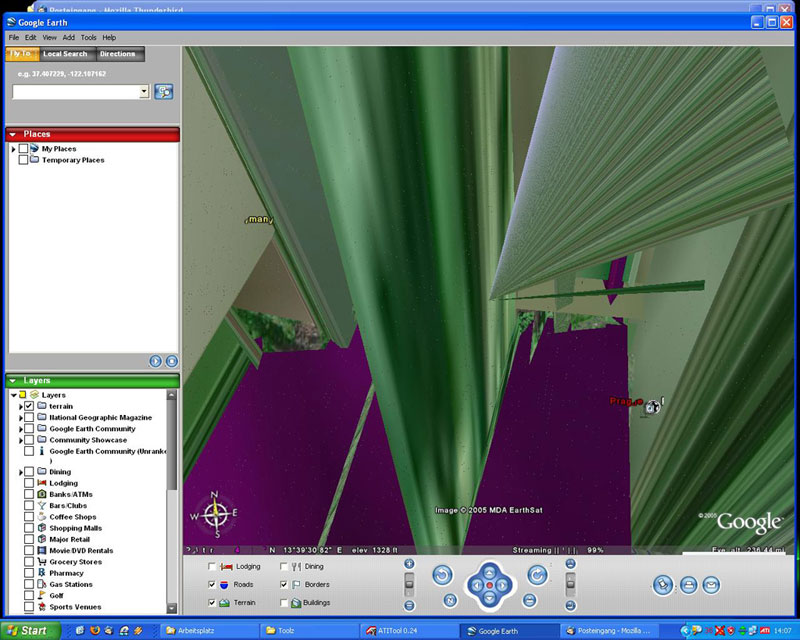Move view right with navigation arrow

(x=503, y=585)
